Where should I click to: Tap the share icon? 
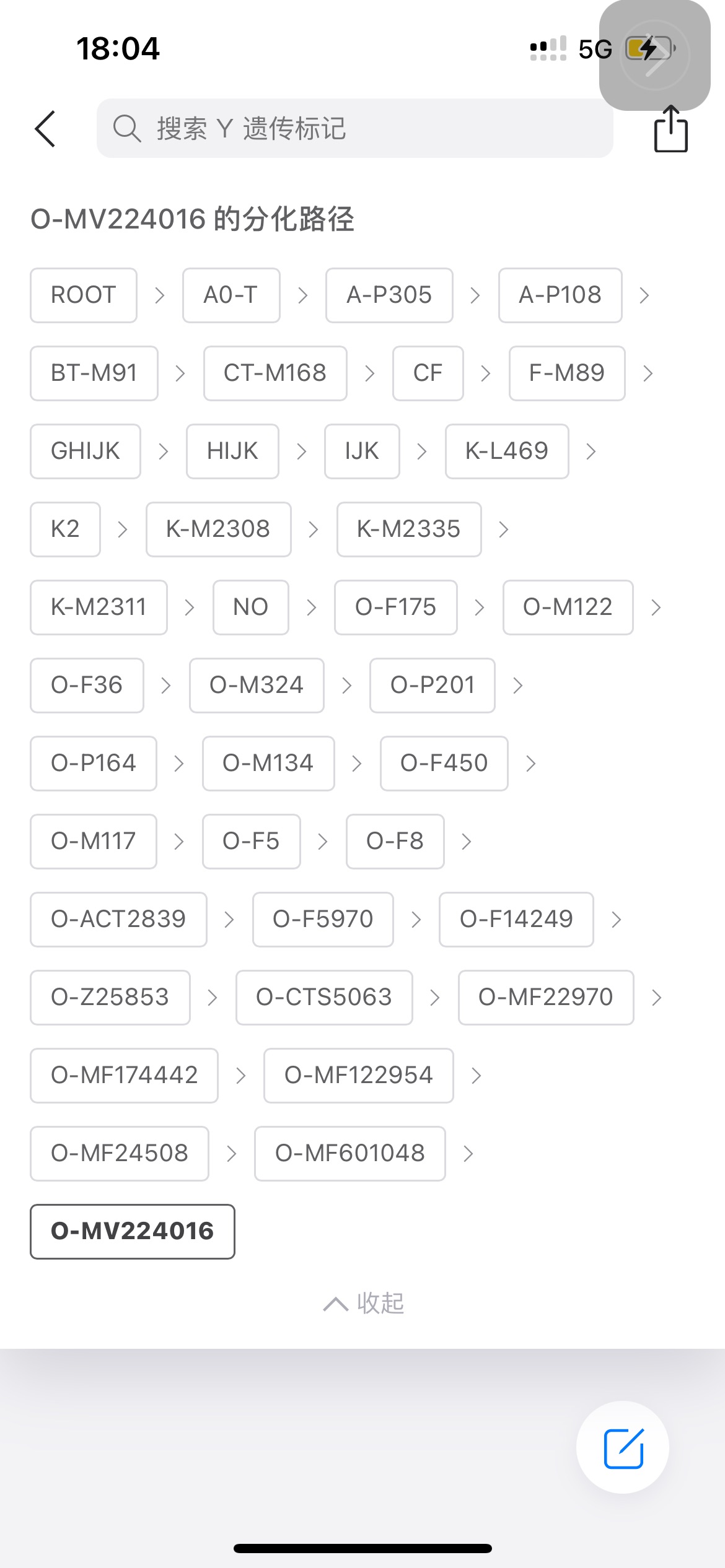(x=670, y=129)
